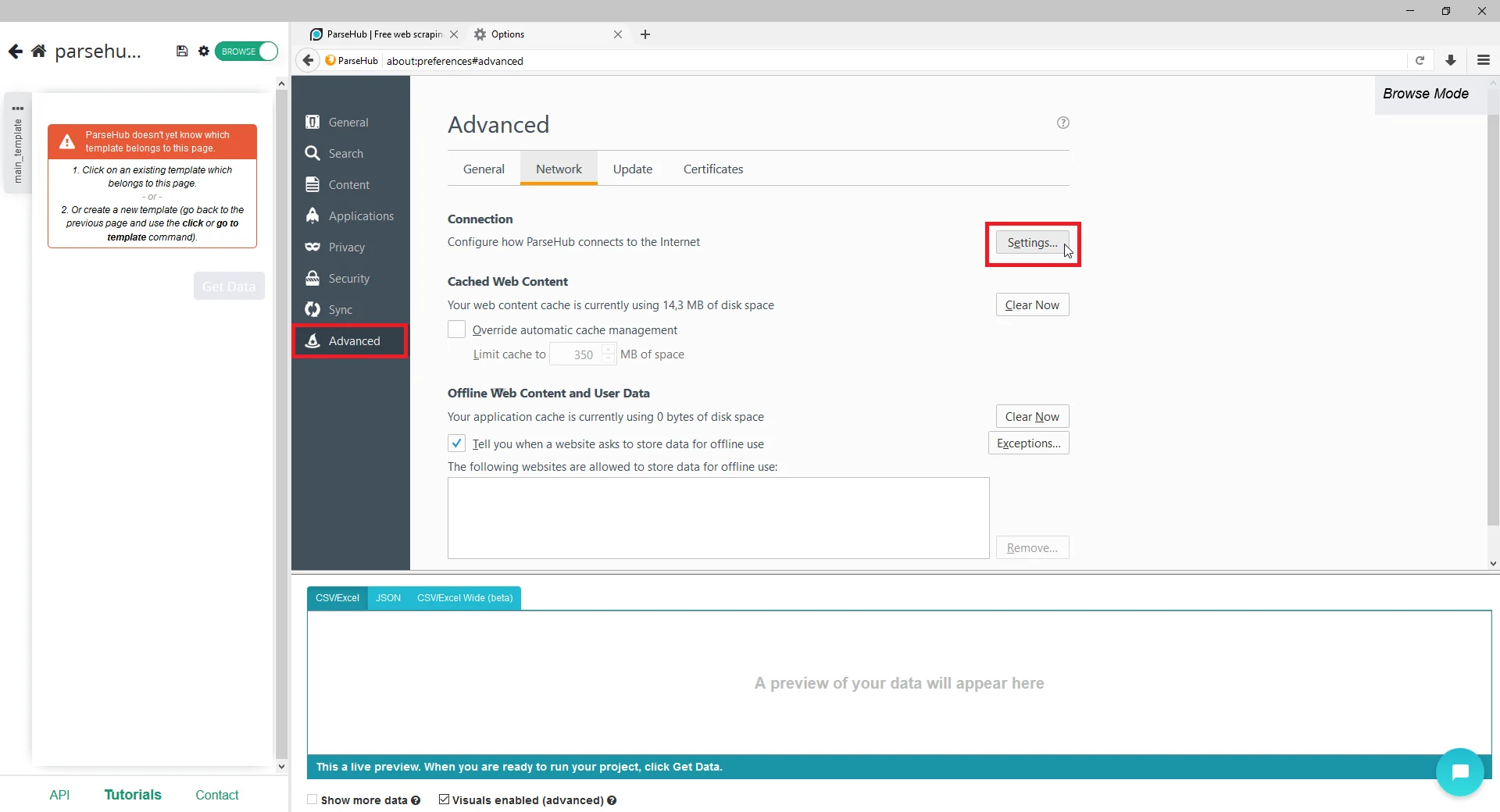Close the ParseHub browser tab
Image resolution: width=1500 pixels, height=812 pixels.
pos(454,34)
